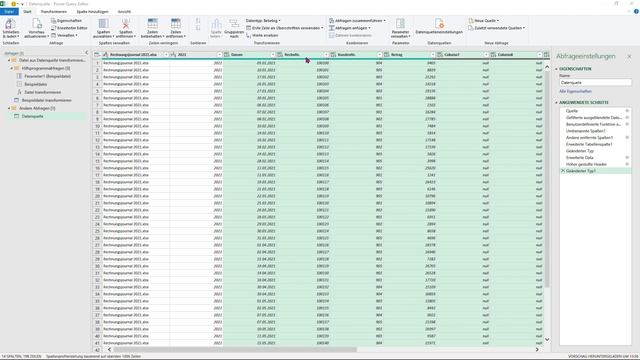Switch to the Ansicht tab
The height and width of the screenshot is (360, 640).
tap(124, 11)
